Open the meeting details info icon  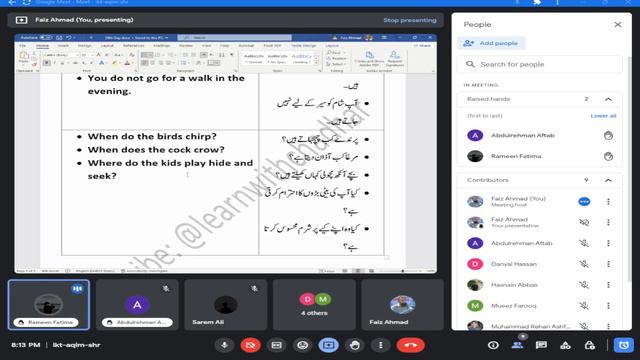(x=493, y=345)
